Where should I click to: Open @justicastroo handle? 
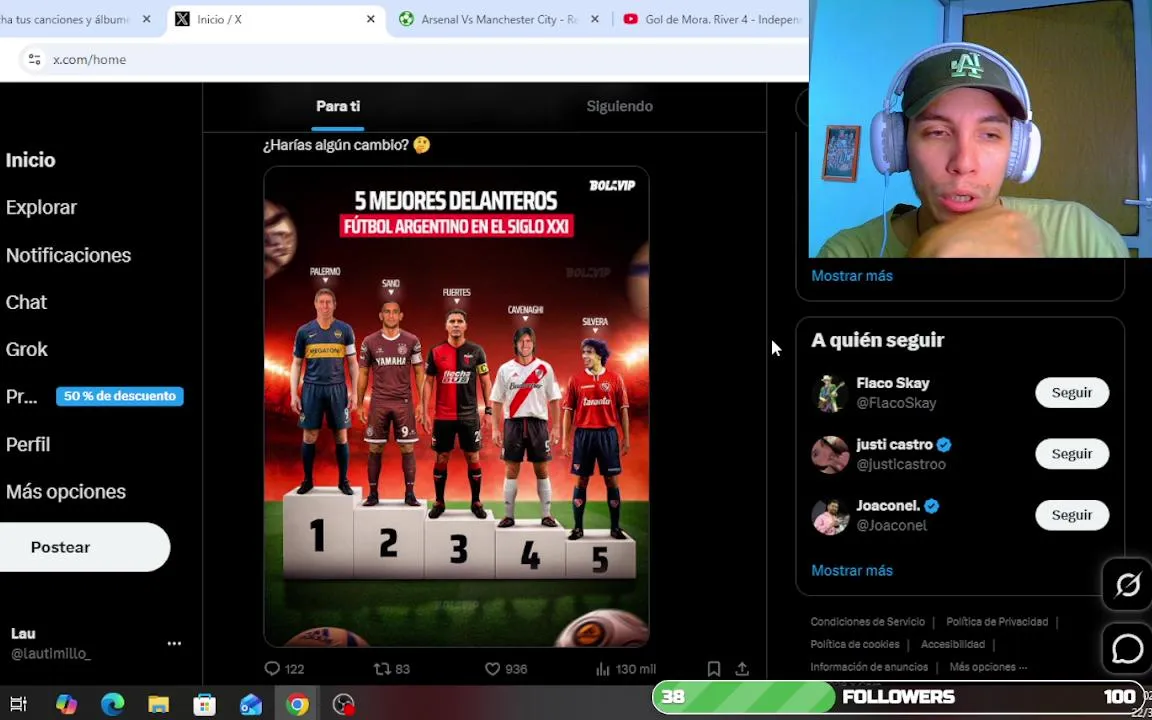901,464
